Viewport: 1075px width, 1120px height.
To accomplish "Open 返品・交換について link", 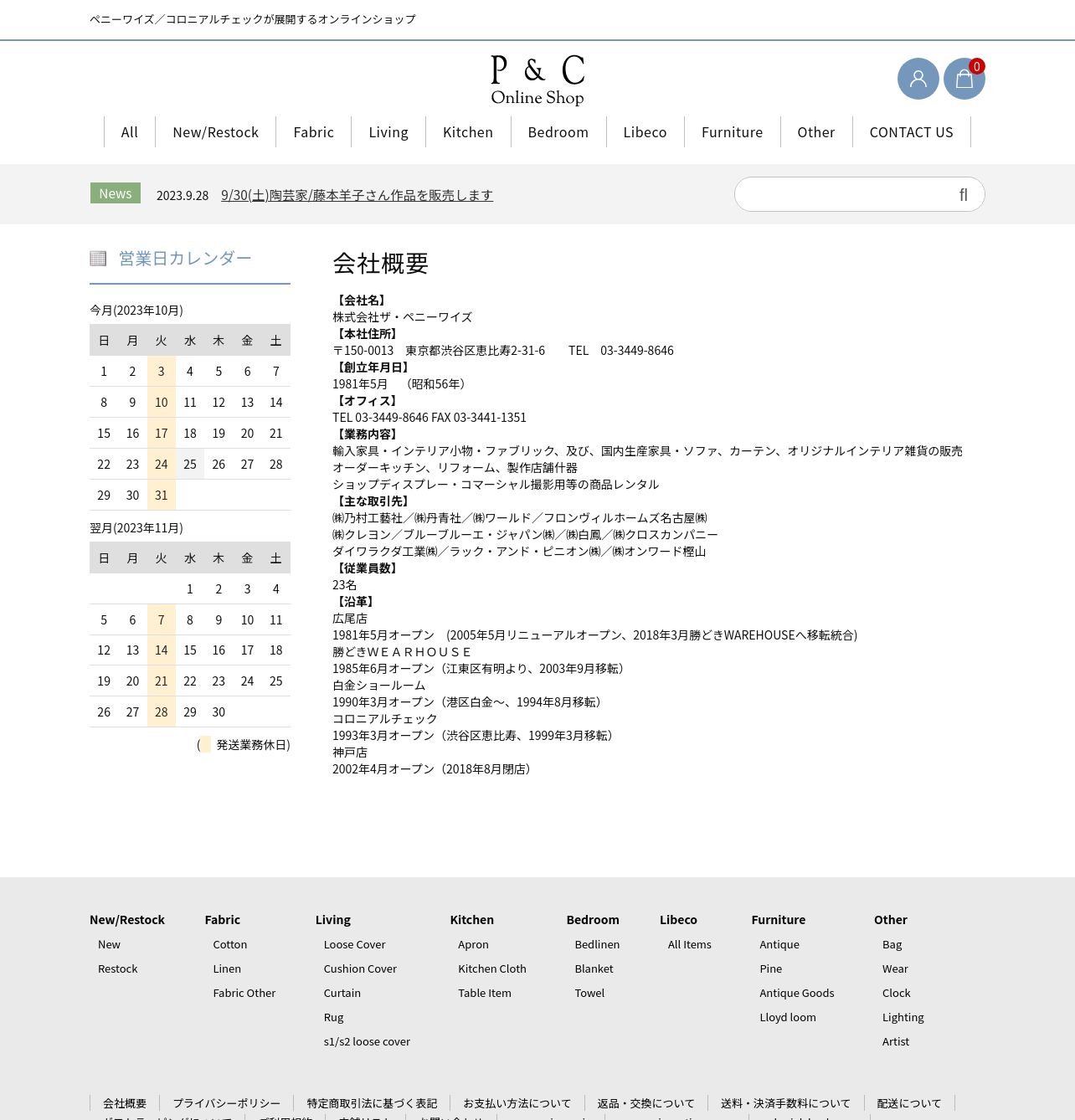I will 646,1103.
